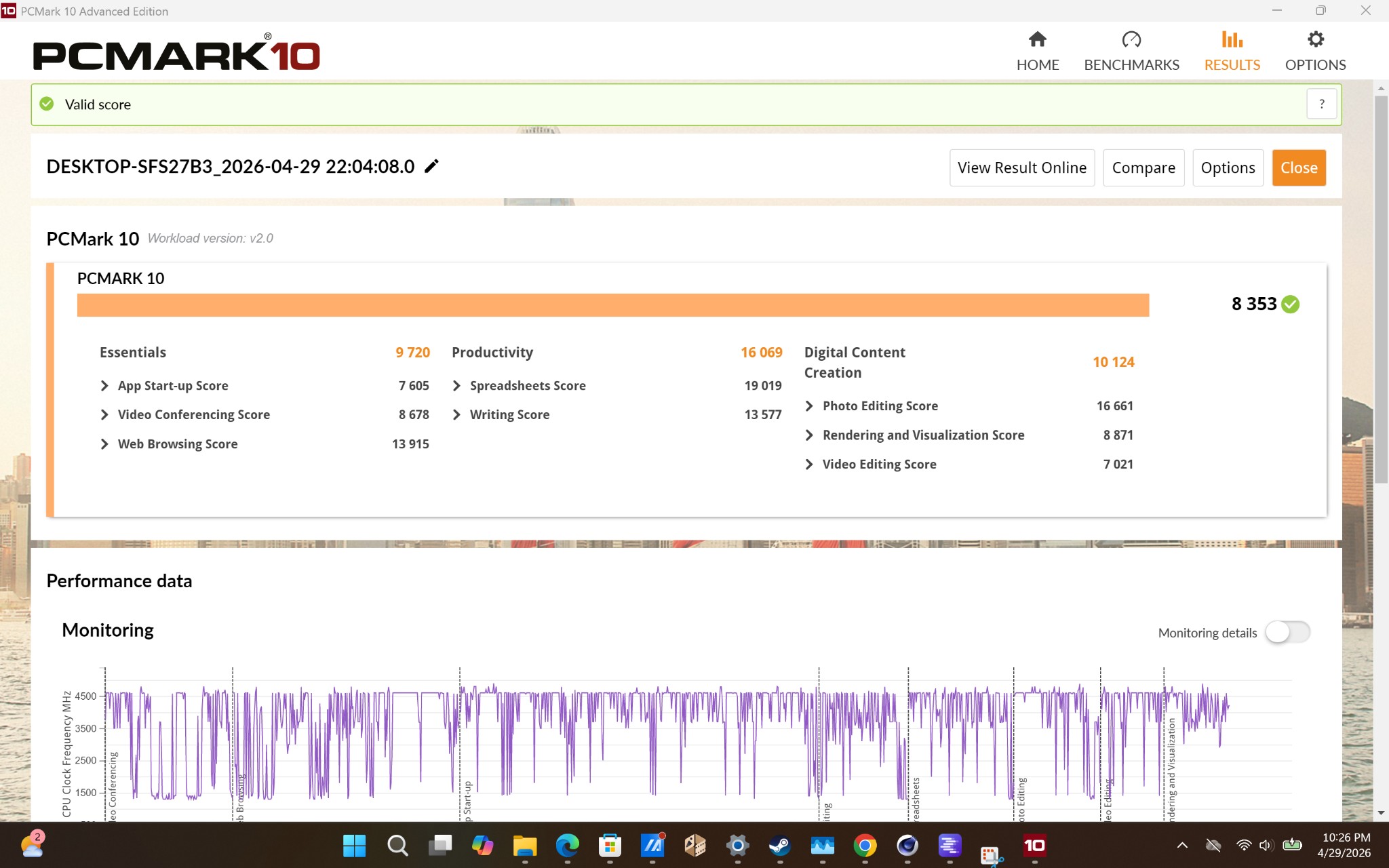Viewport: 1389px width, 868px height.
Task: Click the "Essentials" group heading
Action: 133,353
